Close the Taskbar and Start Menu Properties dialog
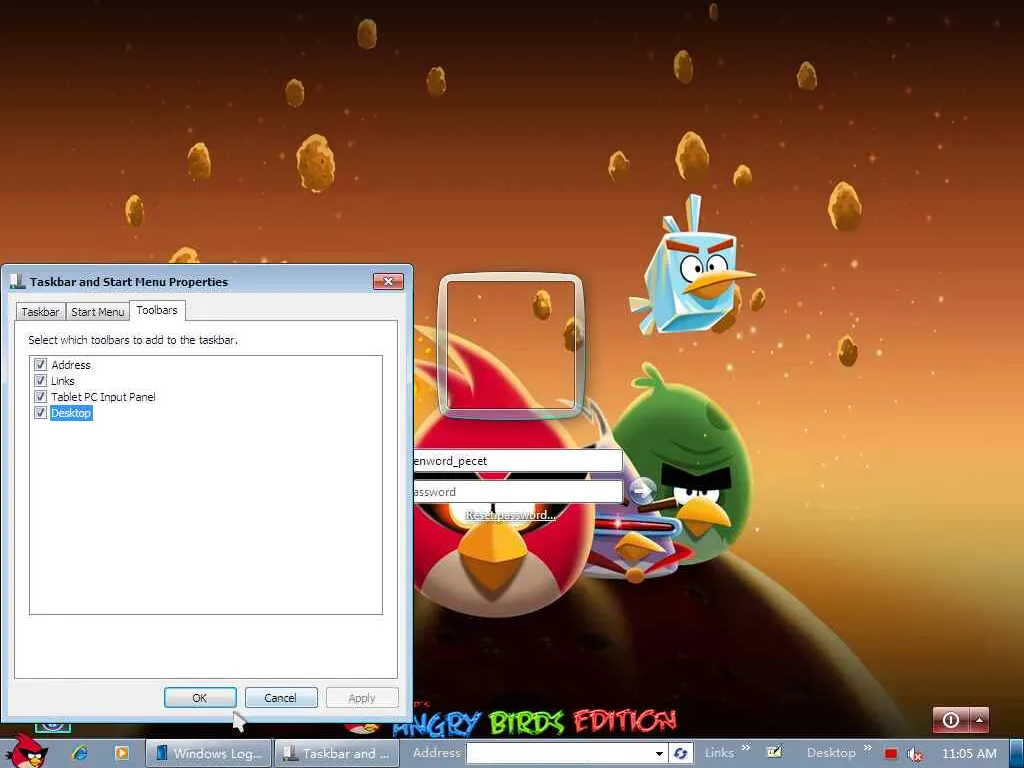This screenshot has width=1024, height=768. pyautogui.click(x=388, y=281)
